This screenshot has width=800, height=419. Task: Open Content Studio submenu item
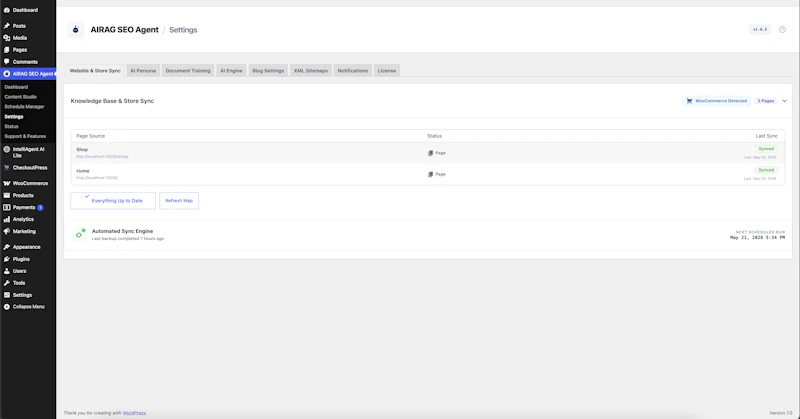(x=20, y=97)
